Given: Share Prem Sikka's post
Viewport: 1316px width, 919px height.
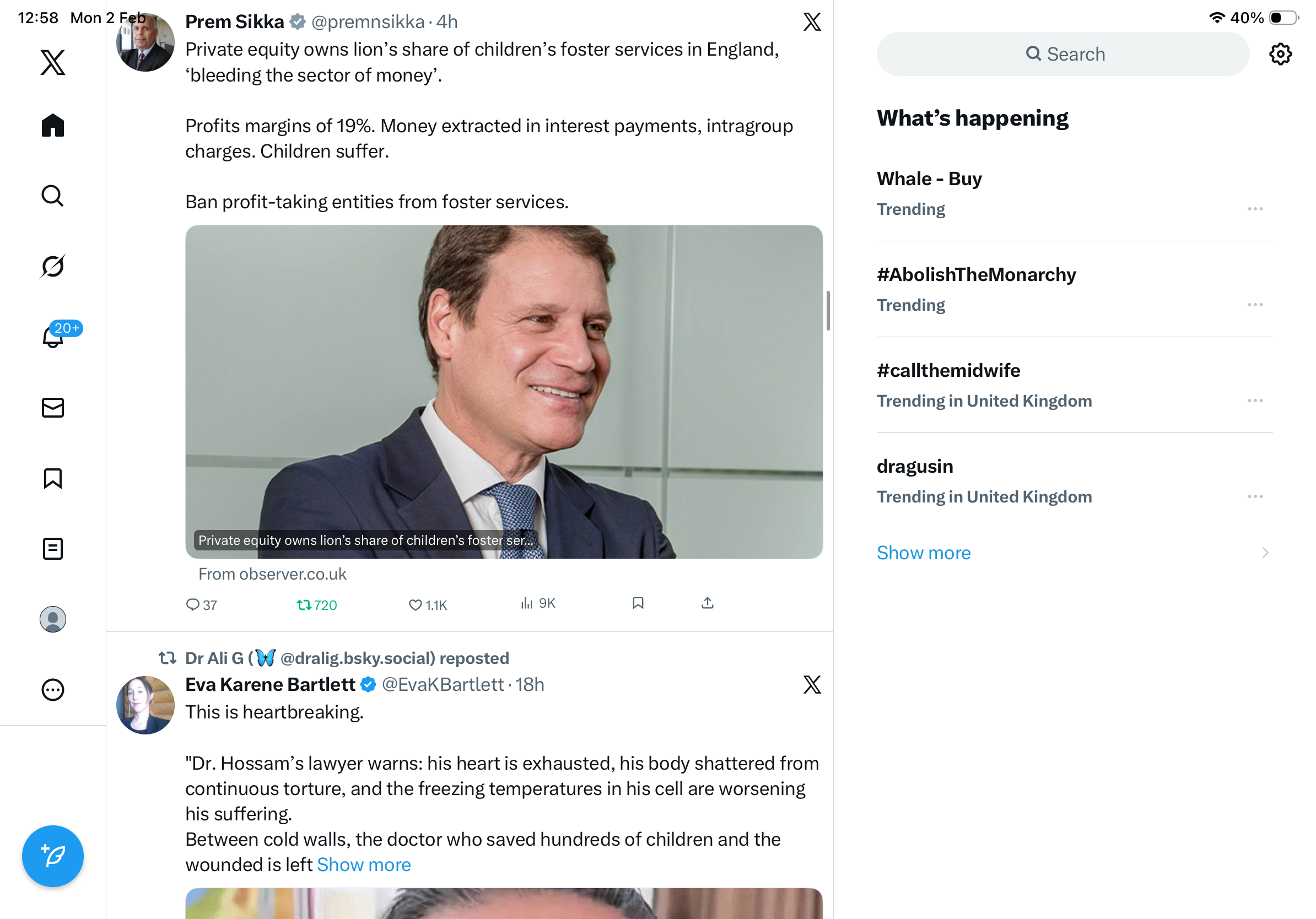Looking at the screenshot, I should [707, 603].
